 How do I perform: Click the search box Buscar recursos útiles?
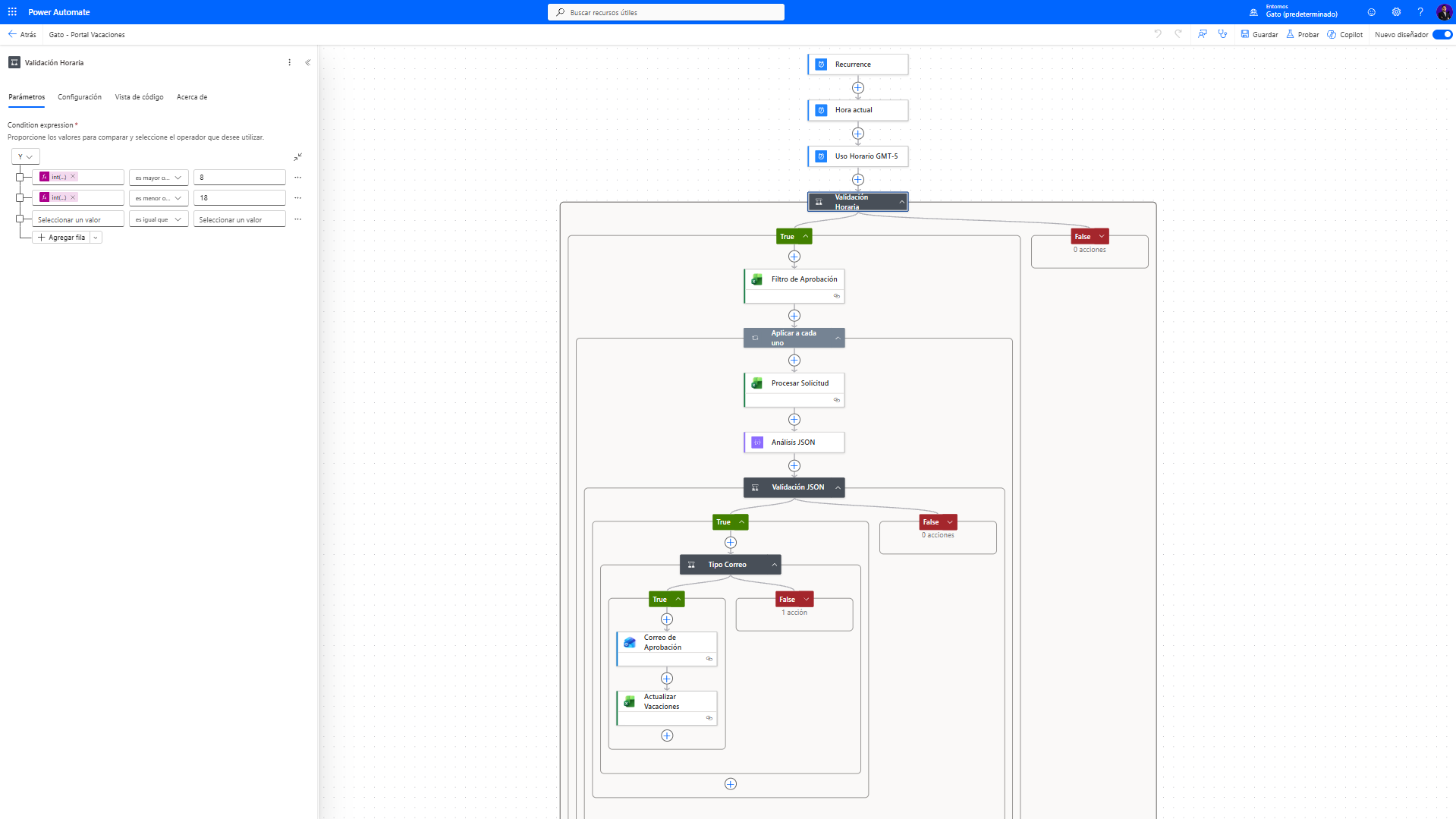tap(666, 12)
